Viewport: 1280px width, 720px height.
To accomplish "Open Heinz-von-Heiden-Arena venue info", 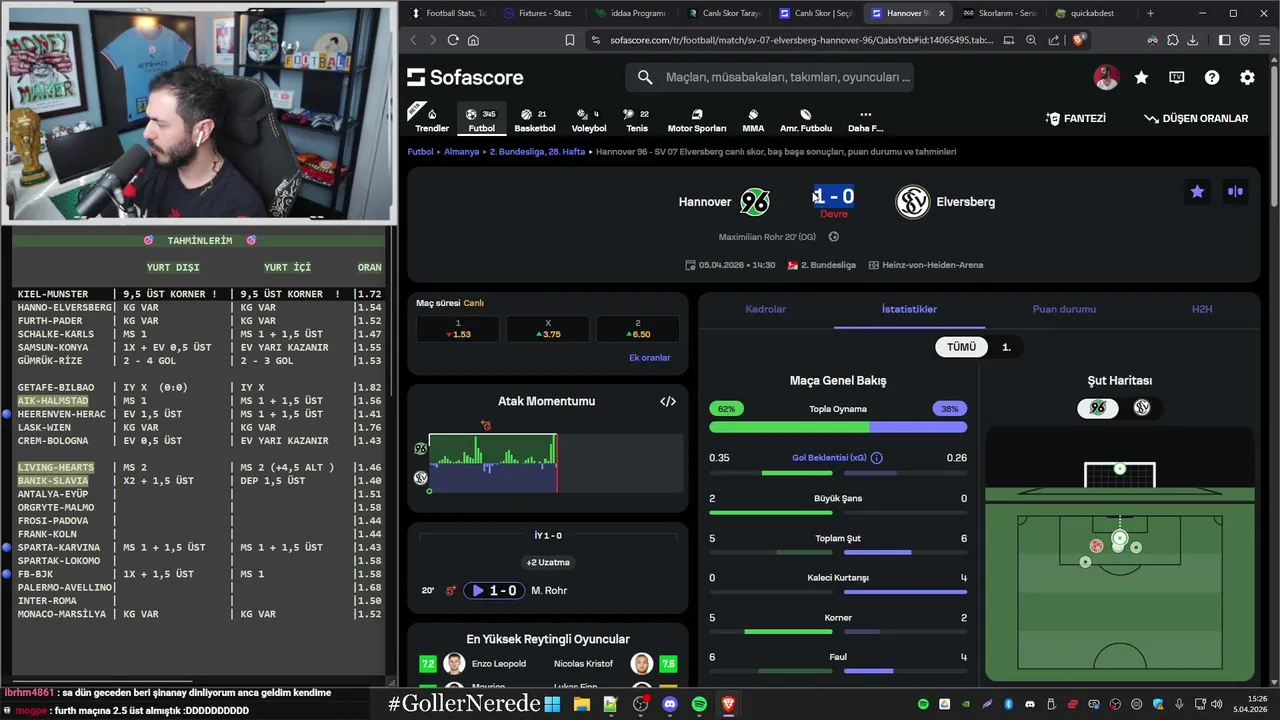I will pos(926,265).
